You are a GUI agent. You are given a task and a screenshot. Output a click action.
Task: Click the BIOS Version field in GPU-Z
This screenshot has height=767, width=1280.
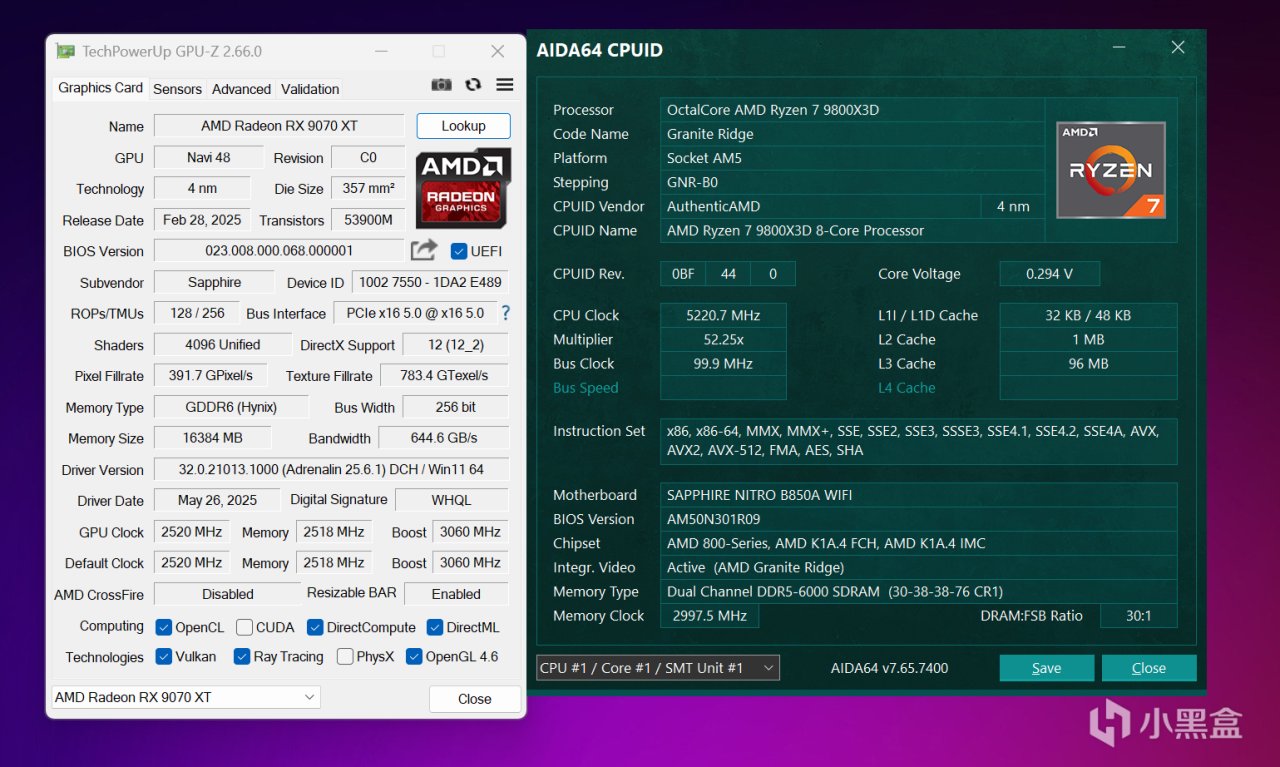tap(279, 251)
